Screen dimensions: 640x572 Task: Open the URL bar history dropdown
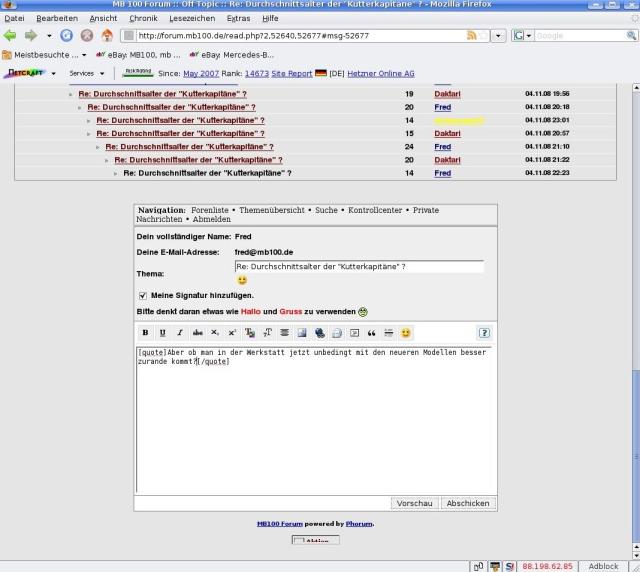click(x=499, y=35)
